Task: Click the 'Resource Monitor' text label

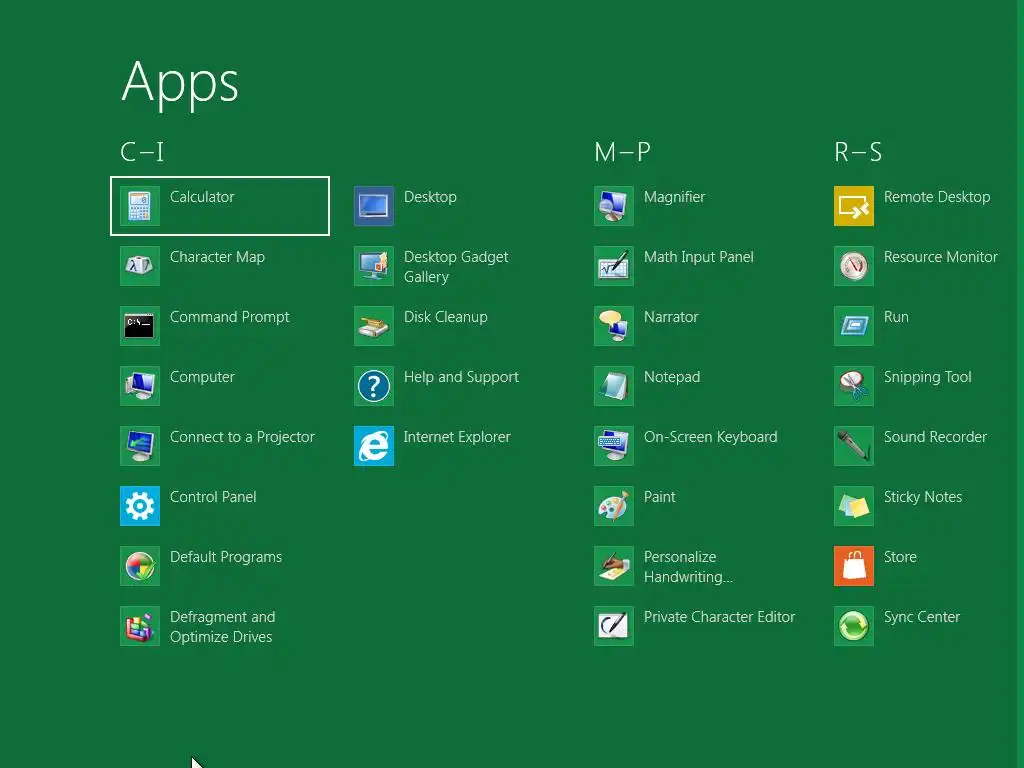Action: pos(940,257)
